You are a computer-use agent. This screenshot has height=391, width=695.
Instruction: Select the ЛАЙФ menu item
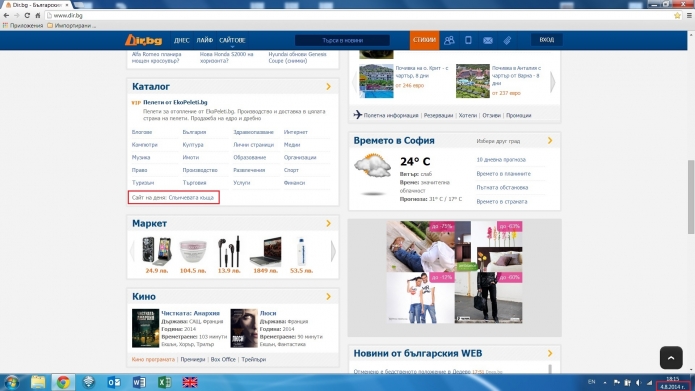pos(204,40)
